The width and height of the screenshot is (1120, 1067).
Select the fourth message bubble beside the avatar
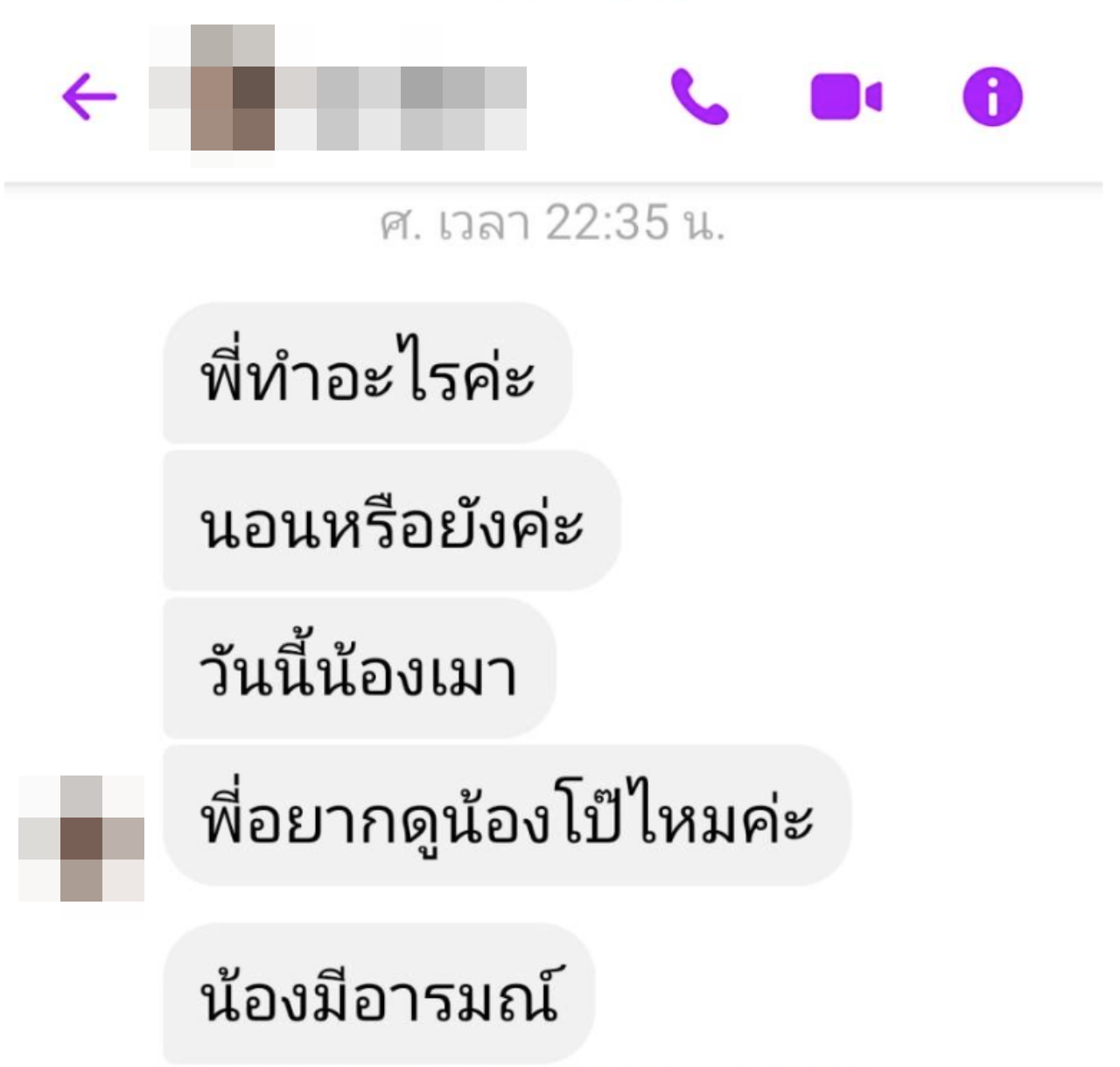(507, 816)
